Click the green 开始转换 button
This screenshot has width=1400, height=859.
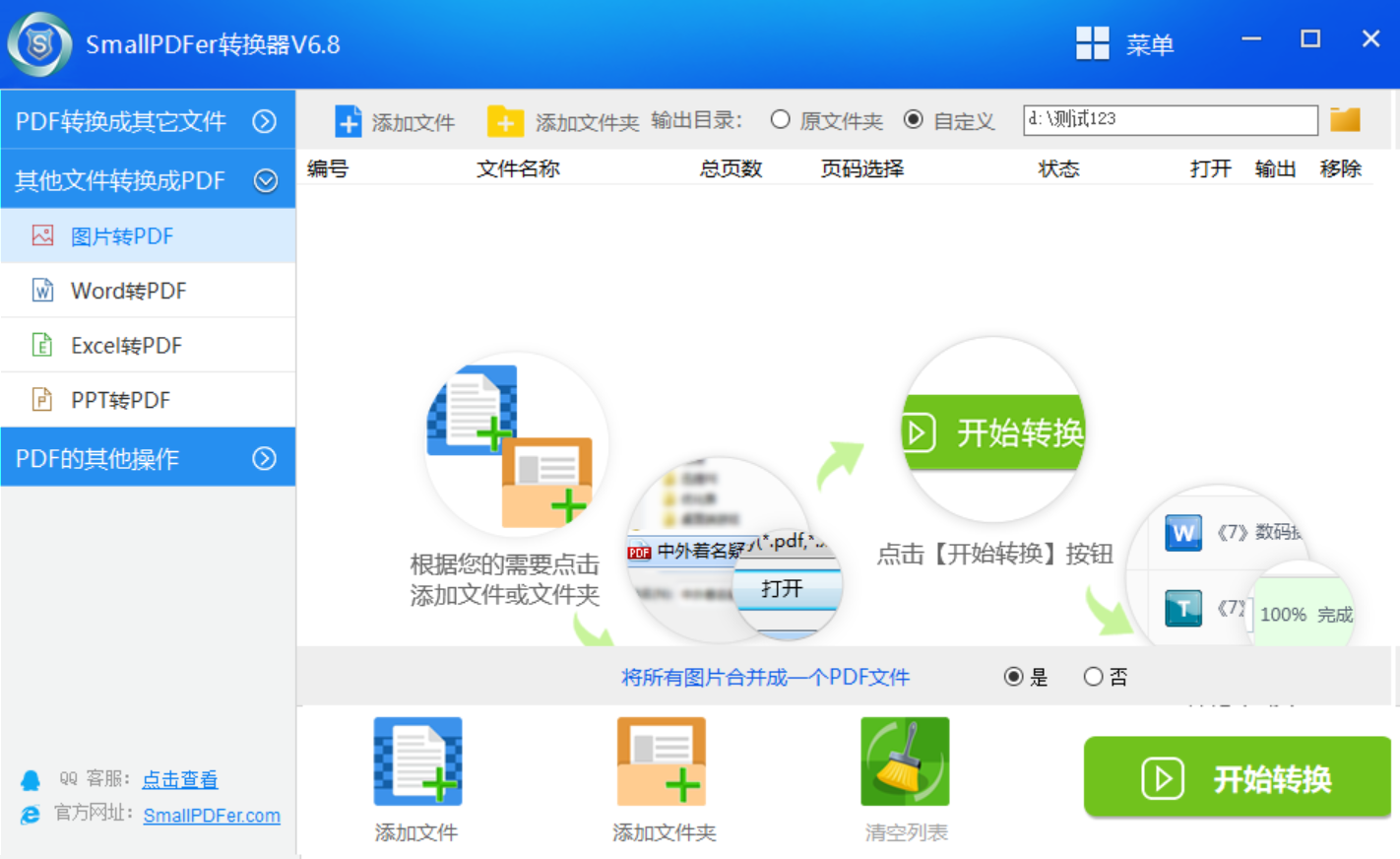(1238, 777)
